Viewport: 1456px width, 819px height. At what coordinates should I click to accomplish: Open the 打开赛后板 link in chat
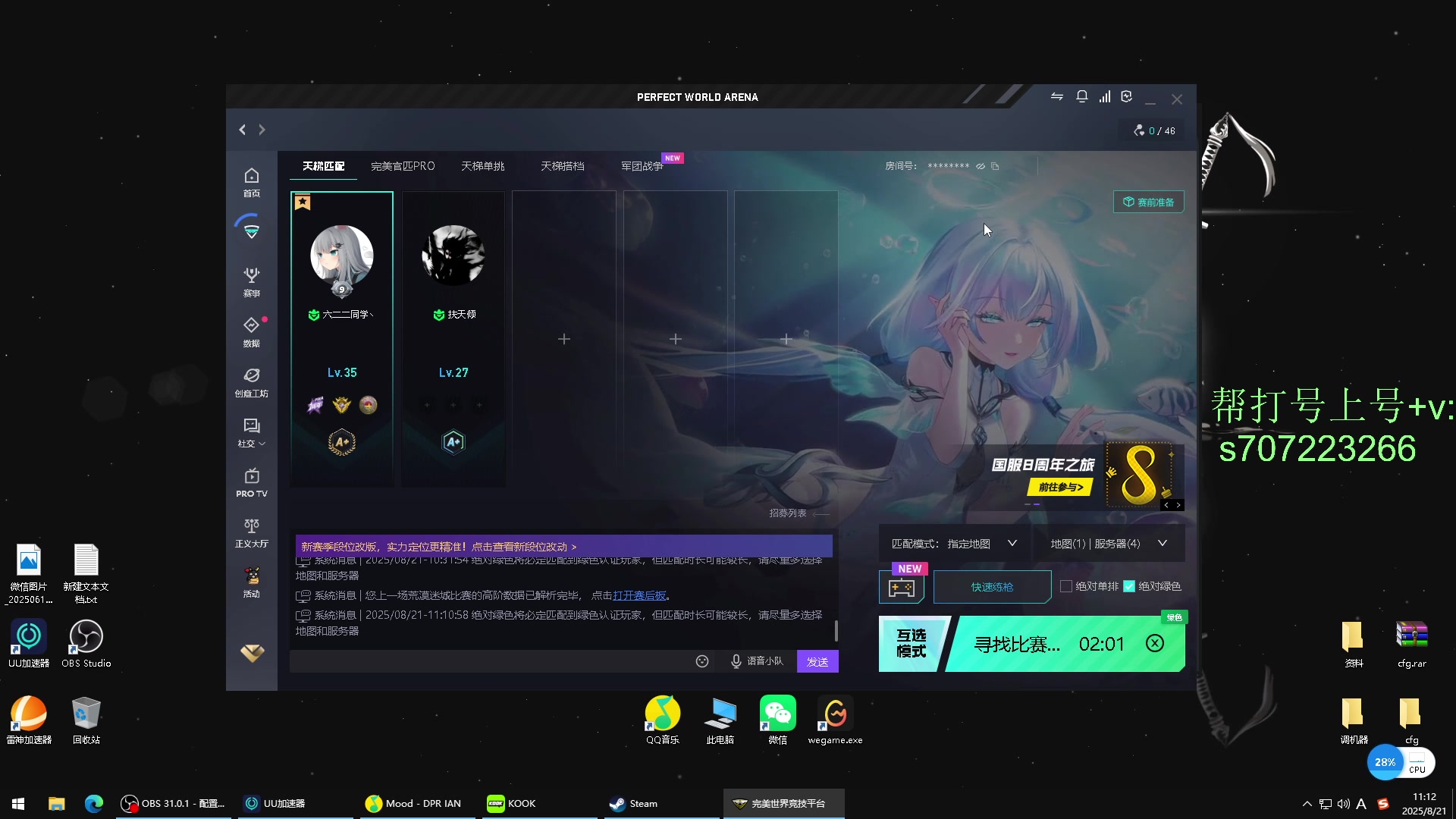tap(639, 596)
